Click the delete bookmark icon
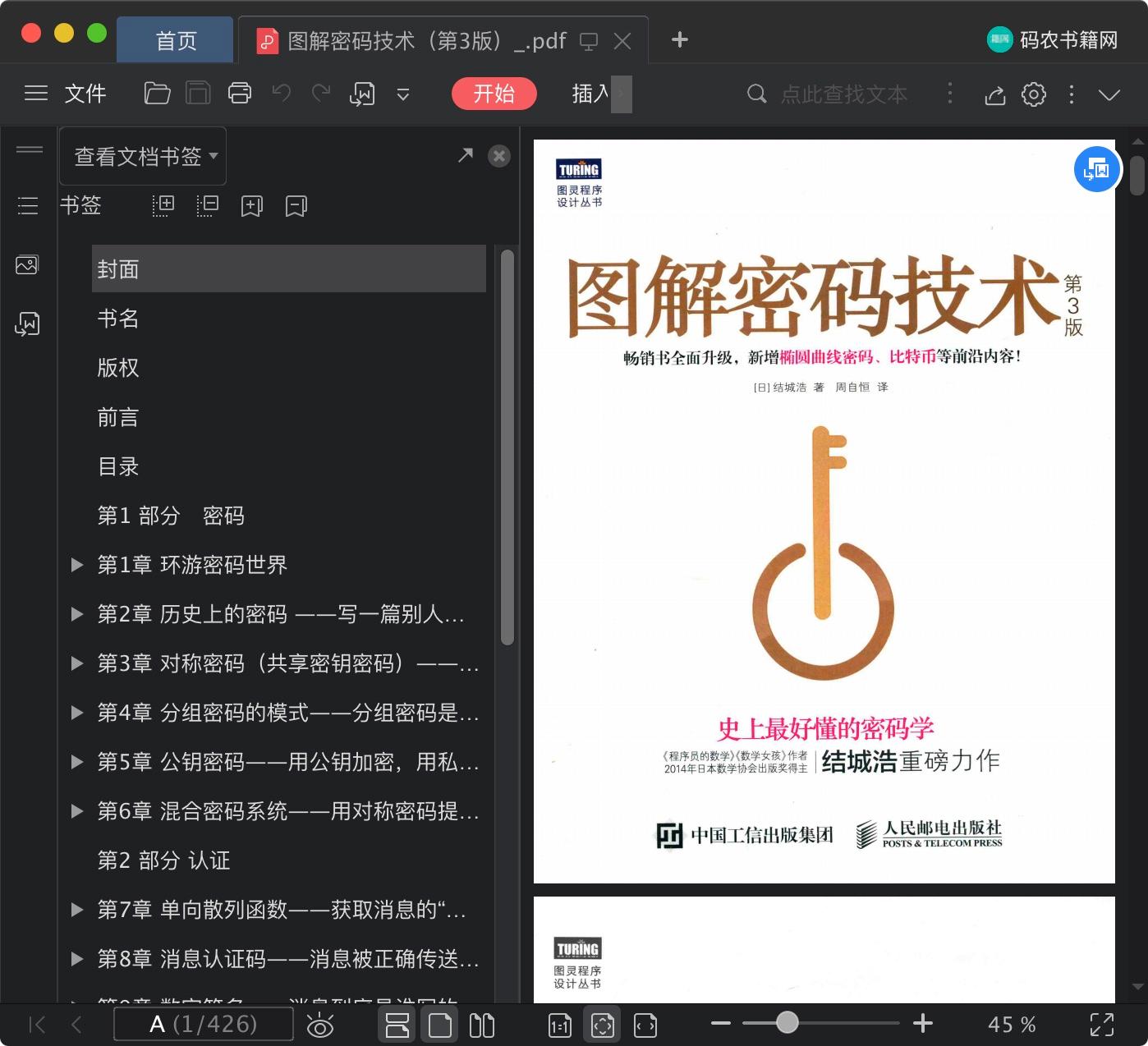Screen dimensions: 1148x1046 pyautogui.click(x=296, y=206)
